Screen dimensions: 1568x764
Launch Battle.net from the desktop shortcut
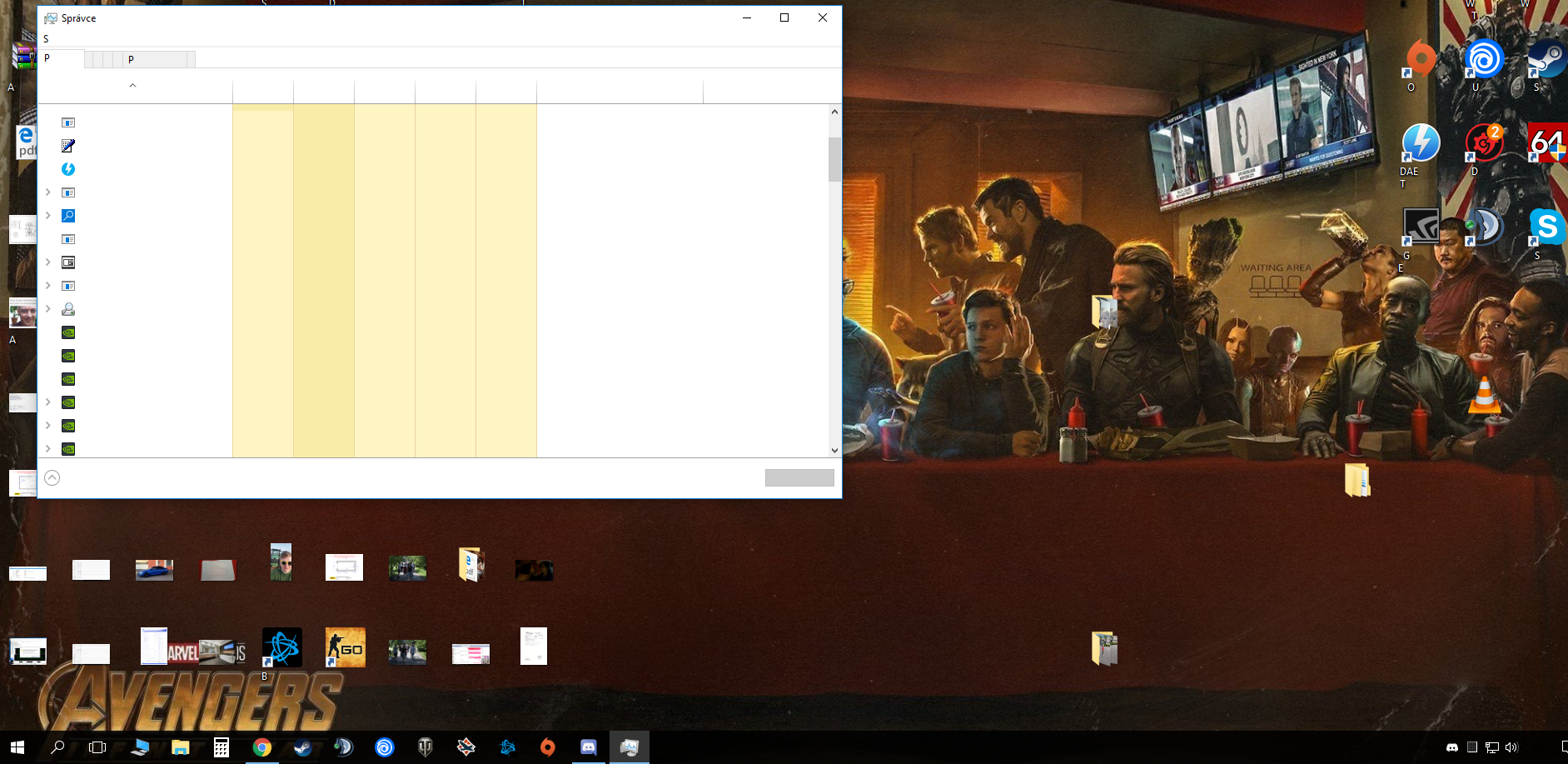282,647
